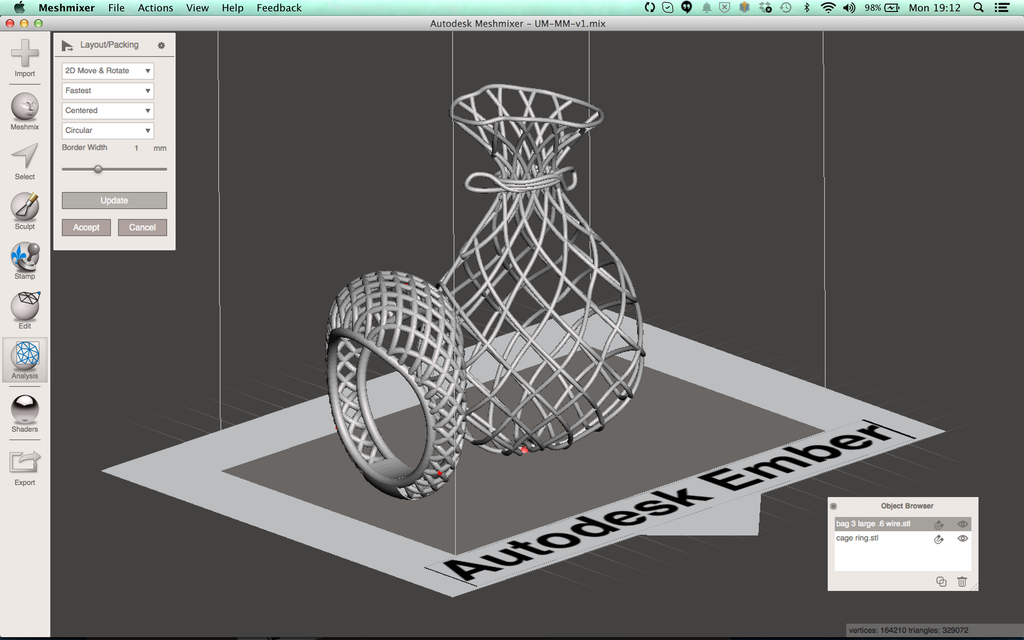Open the Apple menu
Screen dimensions: 1024x640
click(19, 8)
